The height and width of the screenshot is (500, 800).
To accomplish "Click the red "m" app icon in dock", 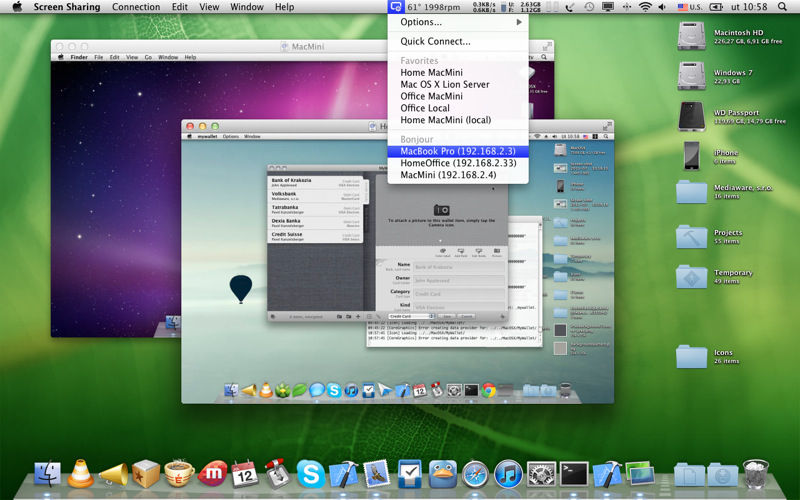I will click(x=212, y=474).
